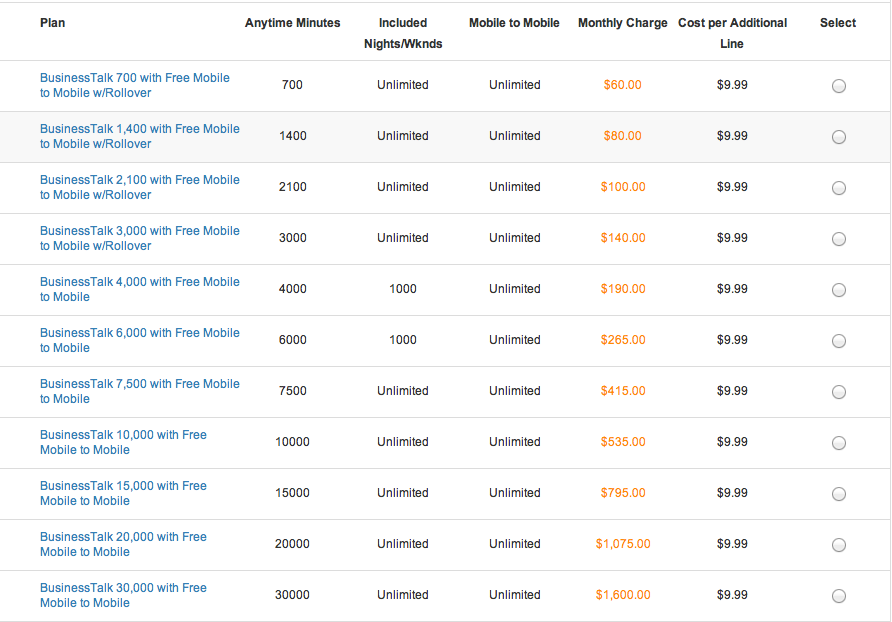Click the 15000 anytime minutes cell
Image resolution: width=892 pixels, height=622 pixels.
pyautogui.click(x=292, y=493)
